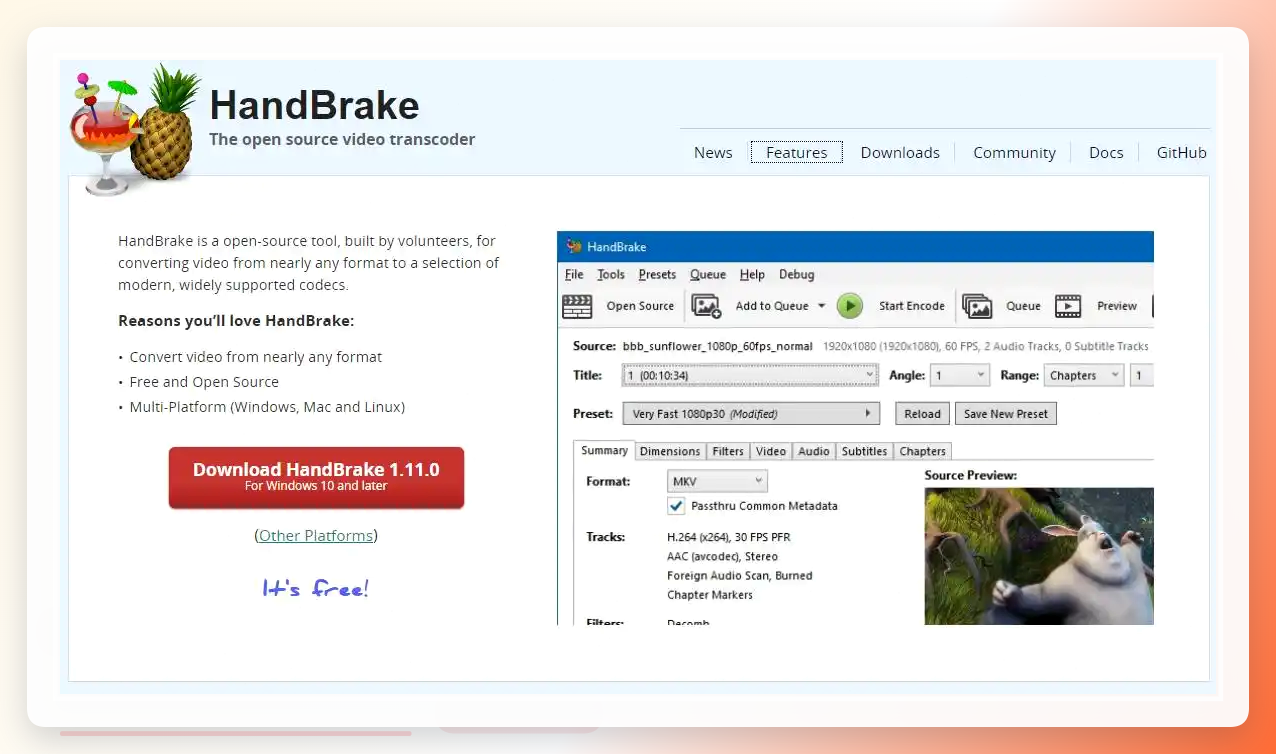The image size is (1276, 754).
Task: Go to the GitHub page
Action: pos(1182,153)
